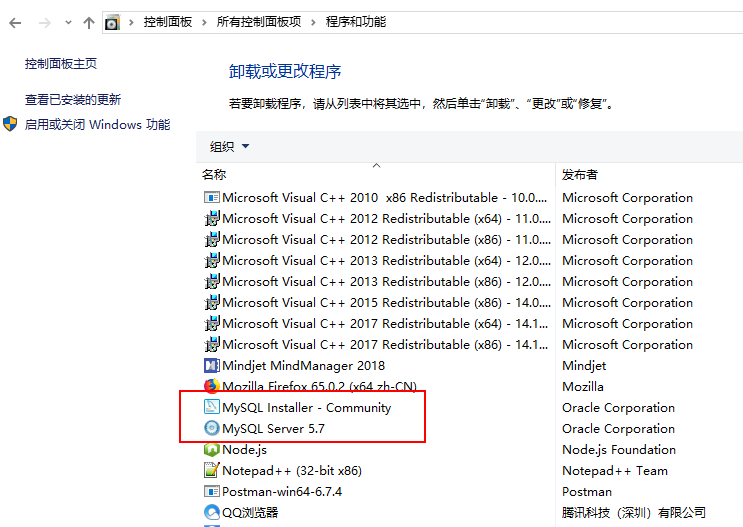Open 控制面板 breadcrumb
This screenshot has height=527, width=743.
[168, 22]
